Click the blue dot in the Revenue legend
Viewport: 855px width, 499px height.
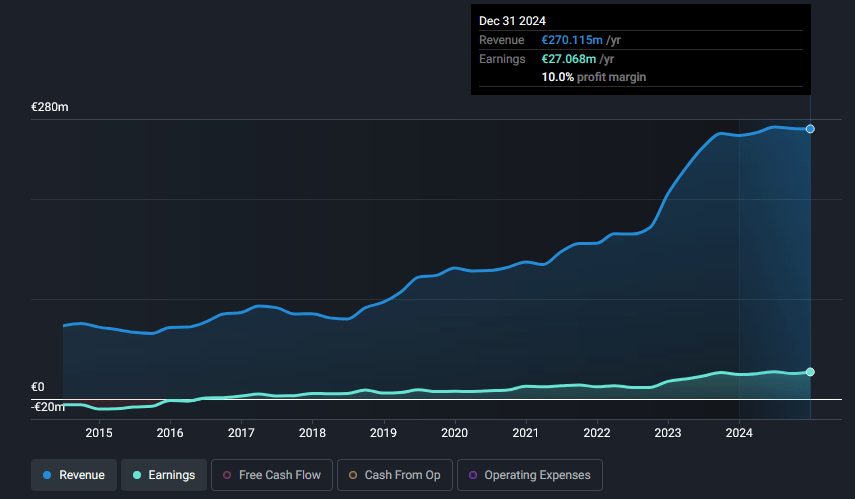coord(48,475)
